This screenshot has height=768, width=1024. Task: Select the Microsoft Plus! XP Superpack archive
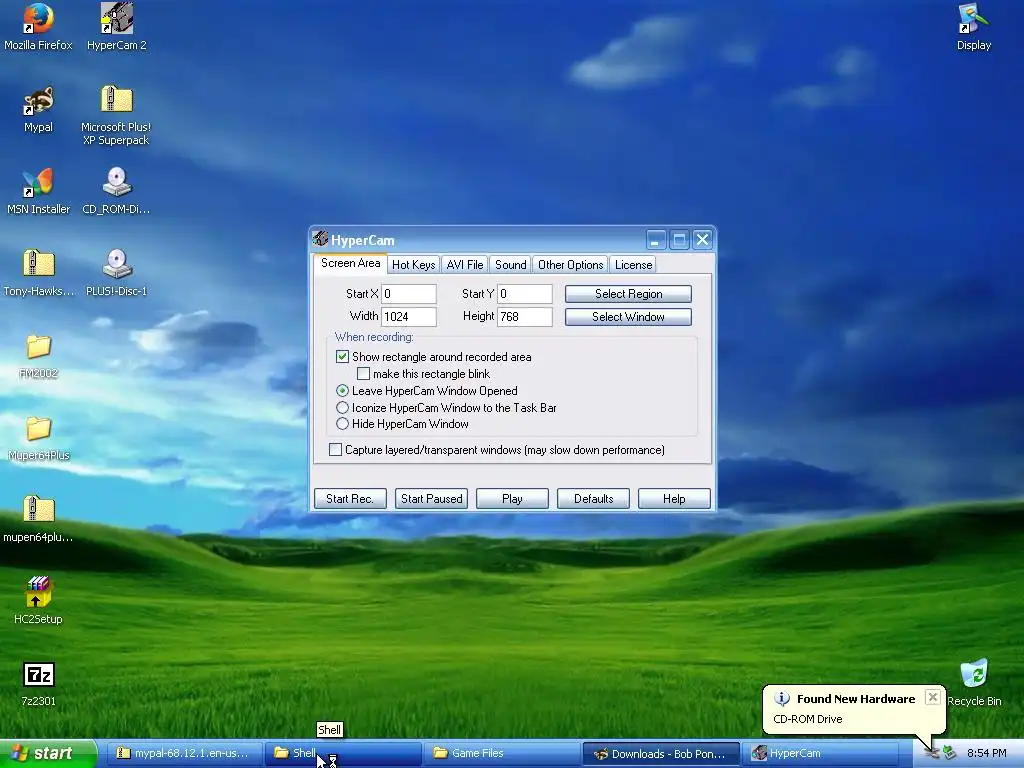(116, 115)
